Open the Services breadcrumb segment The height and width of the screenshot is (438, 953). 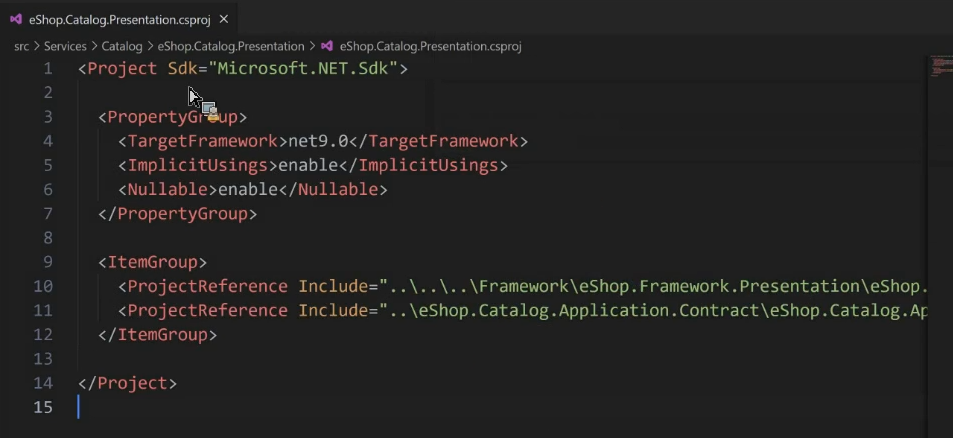pyautogui.click(x=65, y=46)
